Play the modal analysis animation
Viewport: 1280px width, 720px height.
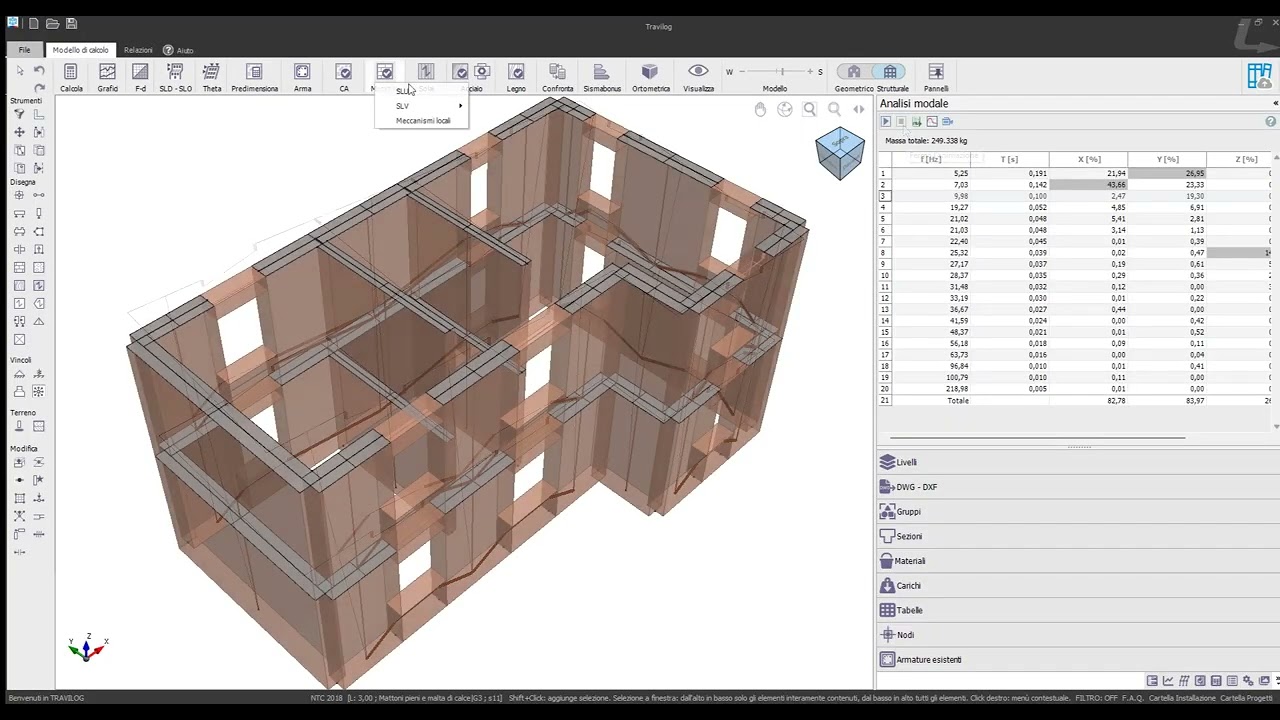886,122
